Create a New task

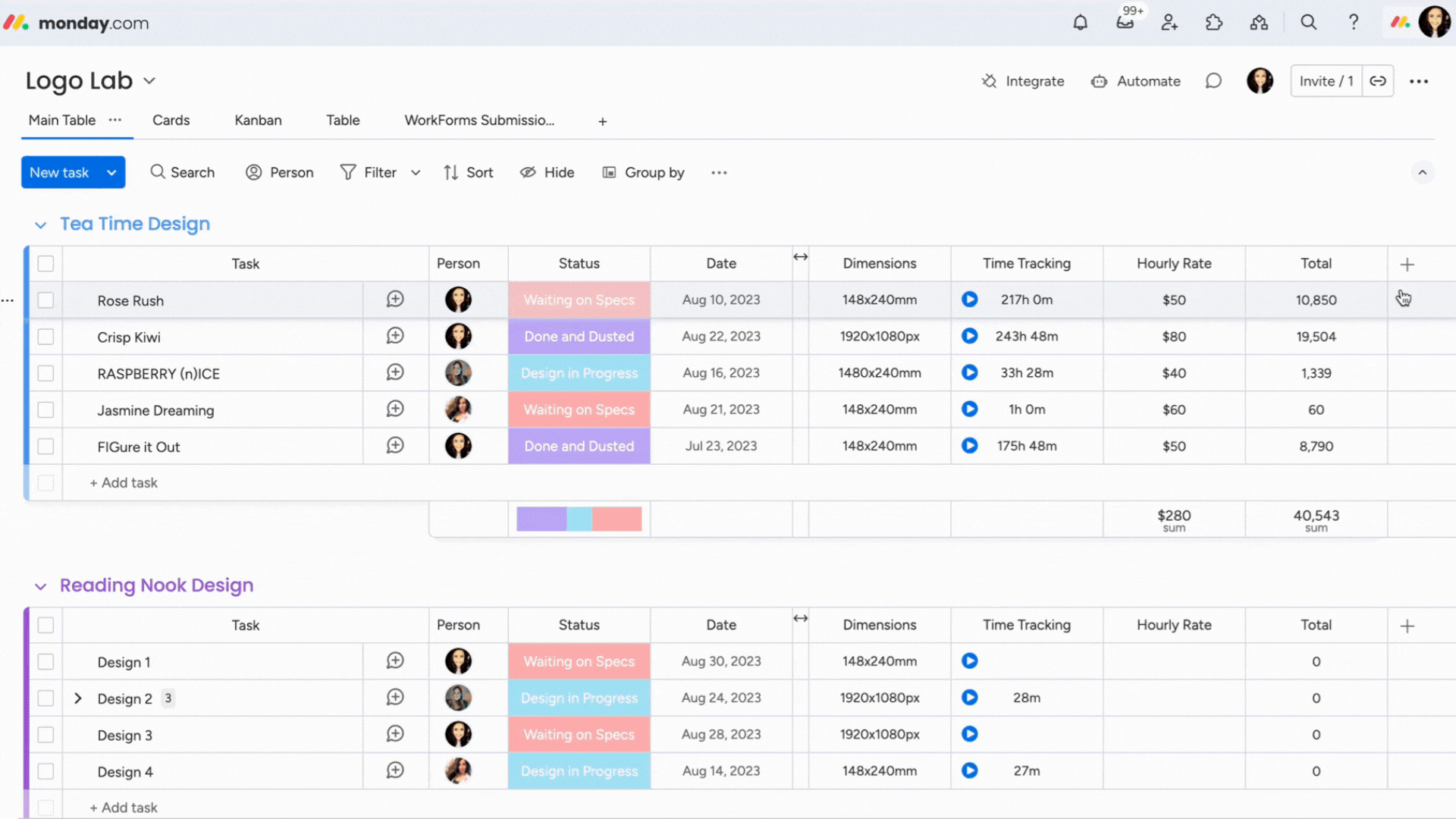pyautogui.click(x=60, y=173)
